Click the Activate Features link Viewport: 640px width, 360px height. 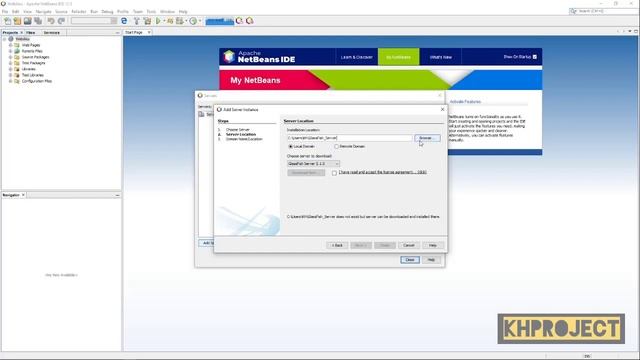[x=465, y=102]
